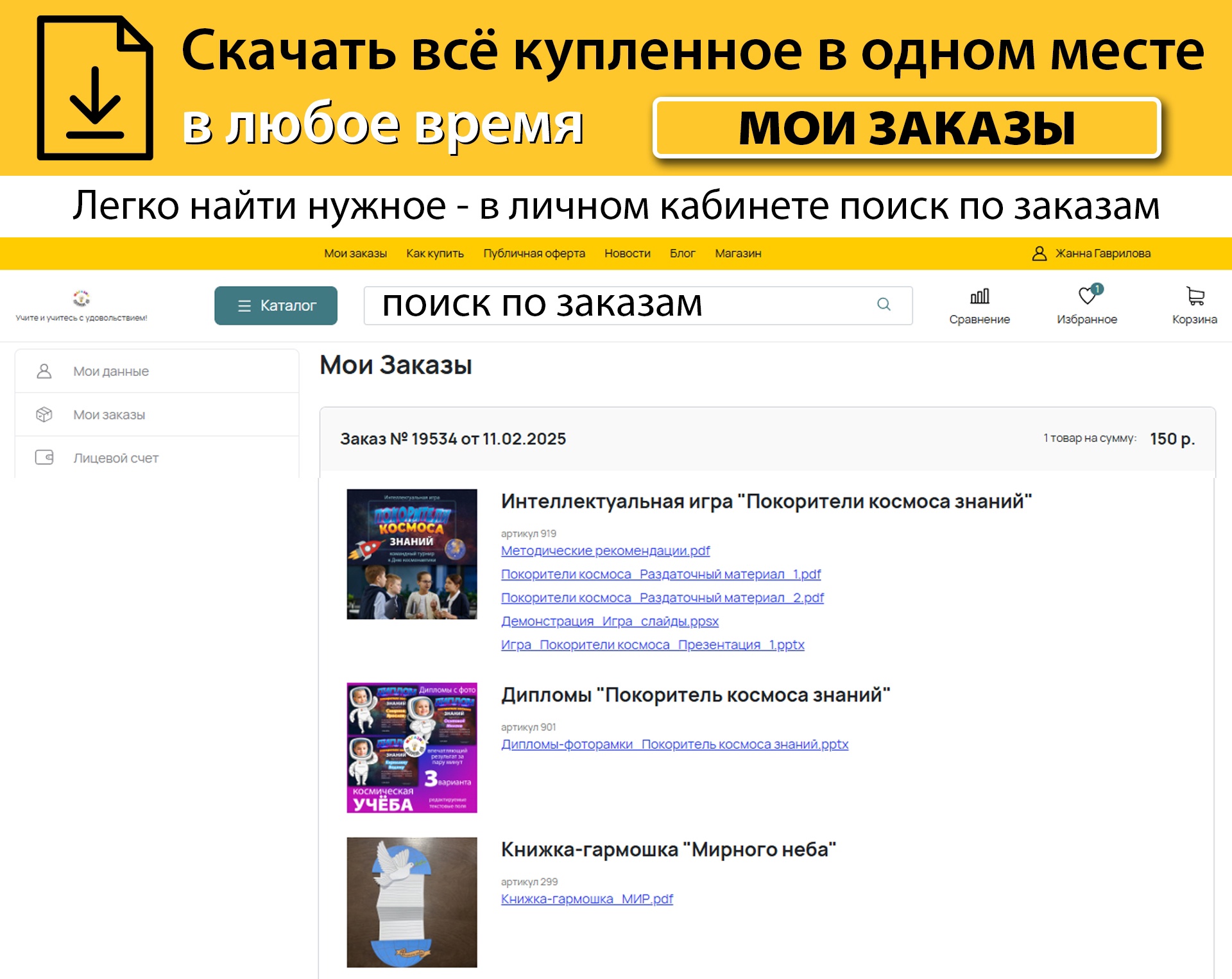Screen dimensions: 1232x979
Task: Open the Сравнение comparison icon
Action: click(979, 296)
